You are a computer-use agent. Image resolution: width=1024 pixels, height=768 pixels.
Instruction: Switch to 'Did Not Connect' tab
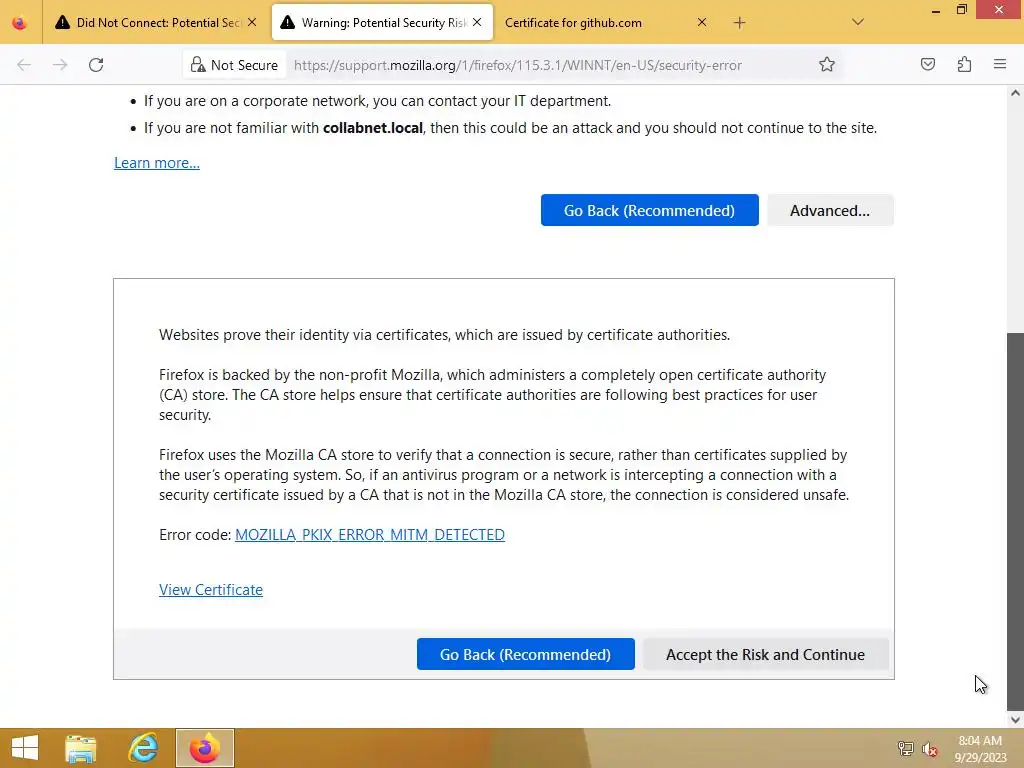[x=155, y=23]
